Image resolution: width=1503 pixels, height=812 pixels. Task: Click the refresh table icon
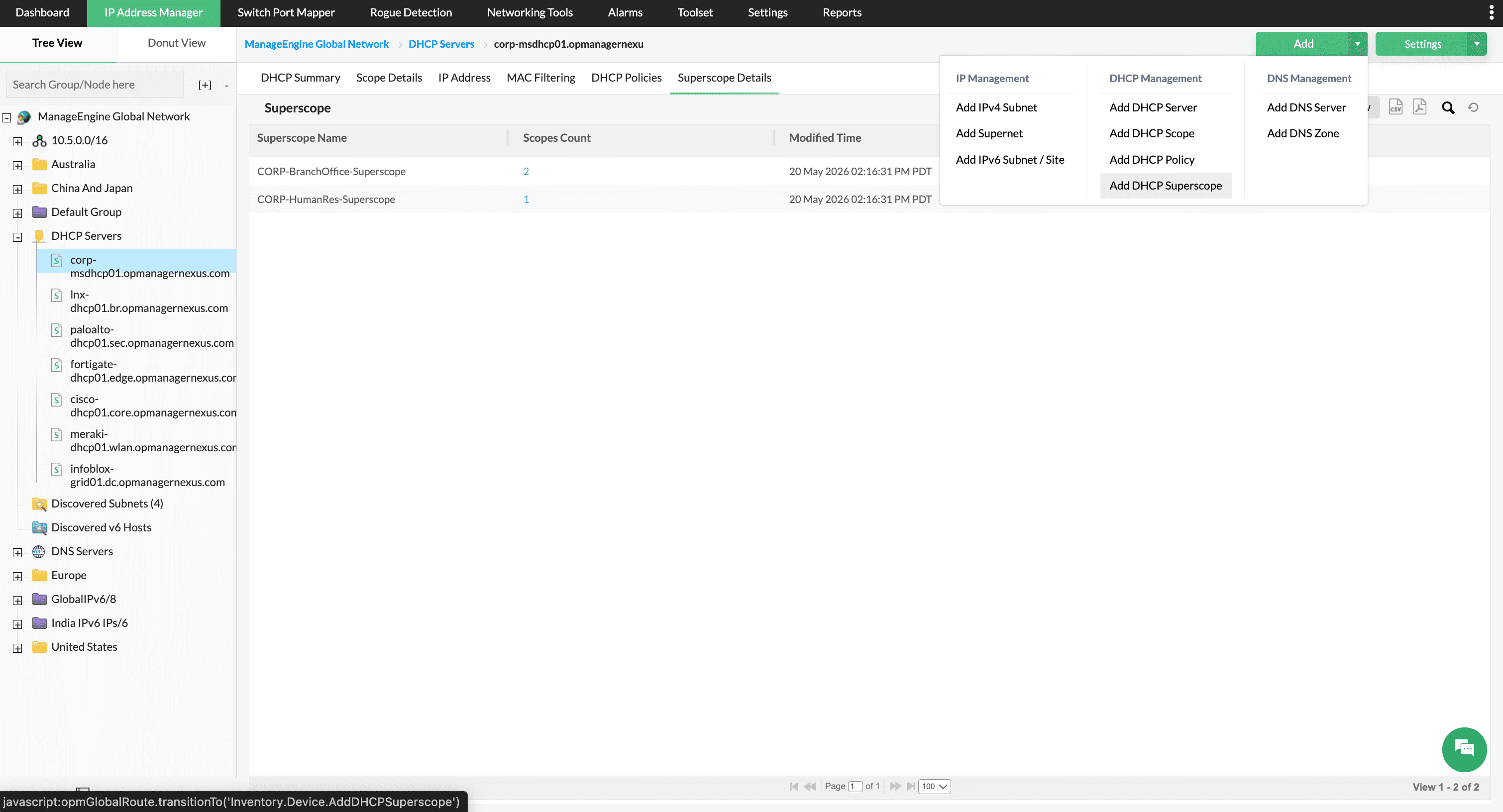pos(1473,107)
